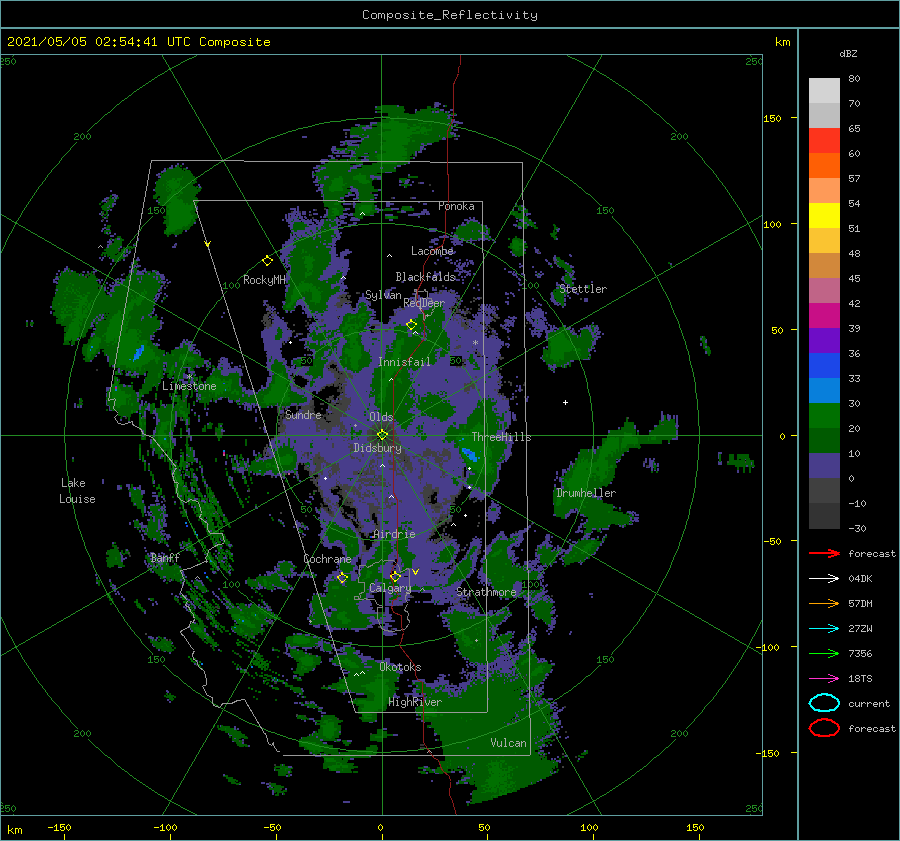Select the yellow 54 dBZ swatch
Image resolution: width=900 pixels, height=841 pixels.
(824, 215)
